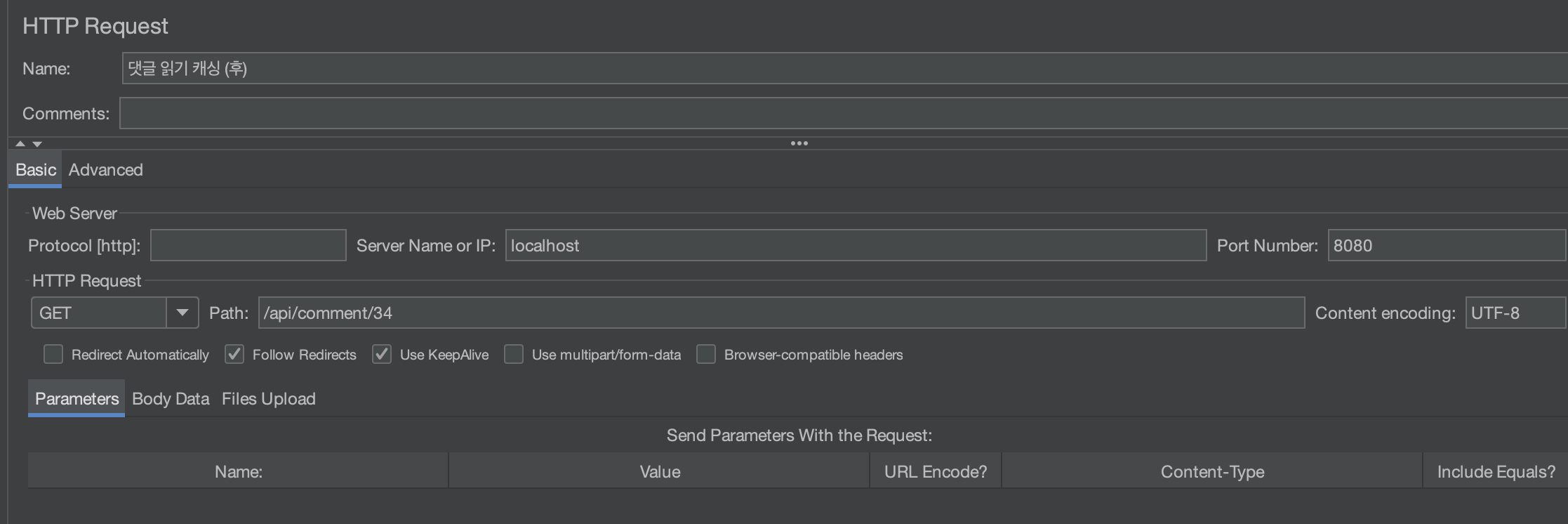Switch to the Advanced tab
The image size is (1568, 524).
click(x=105, y=170)
